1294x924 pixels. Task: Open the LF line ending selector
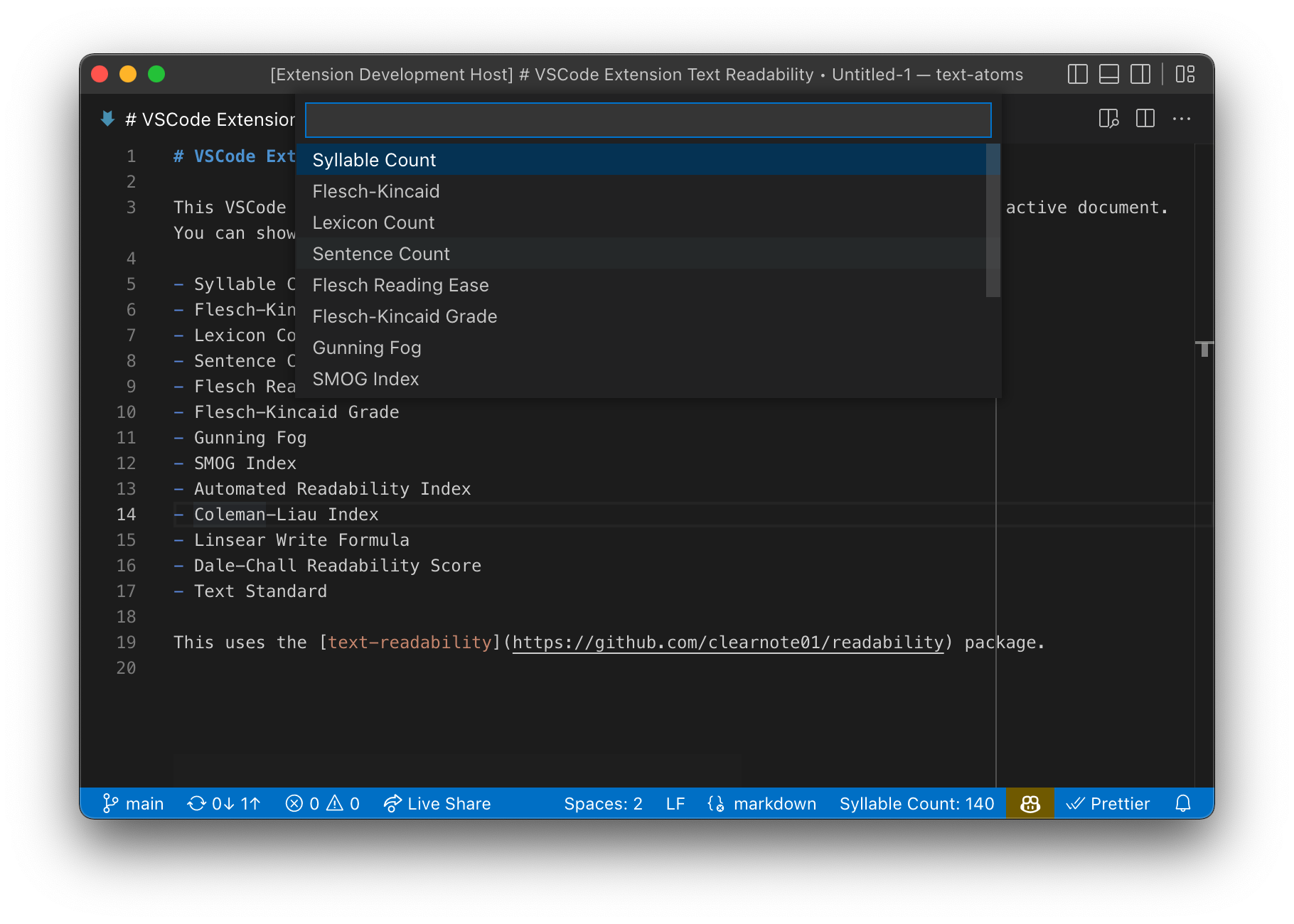[674, 803]
